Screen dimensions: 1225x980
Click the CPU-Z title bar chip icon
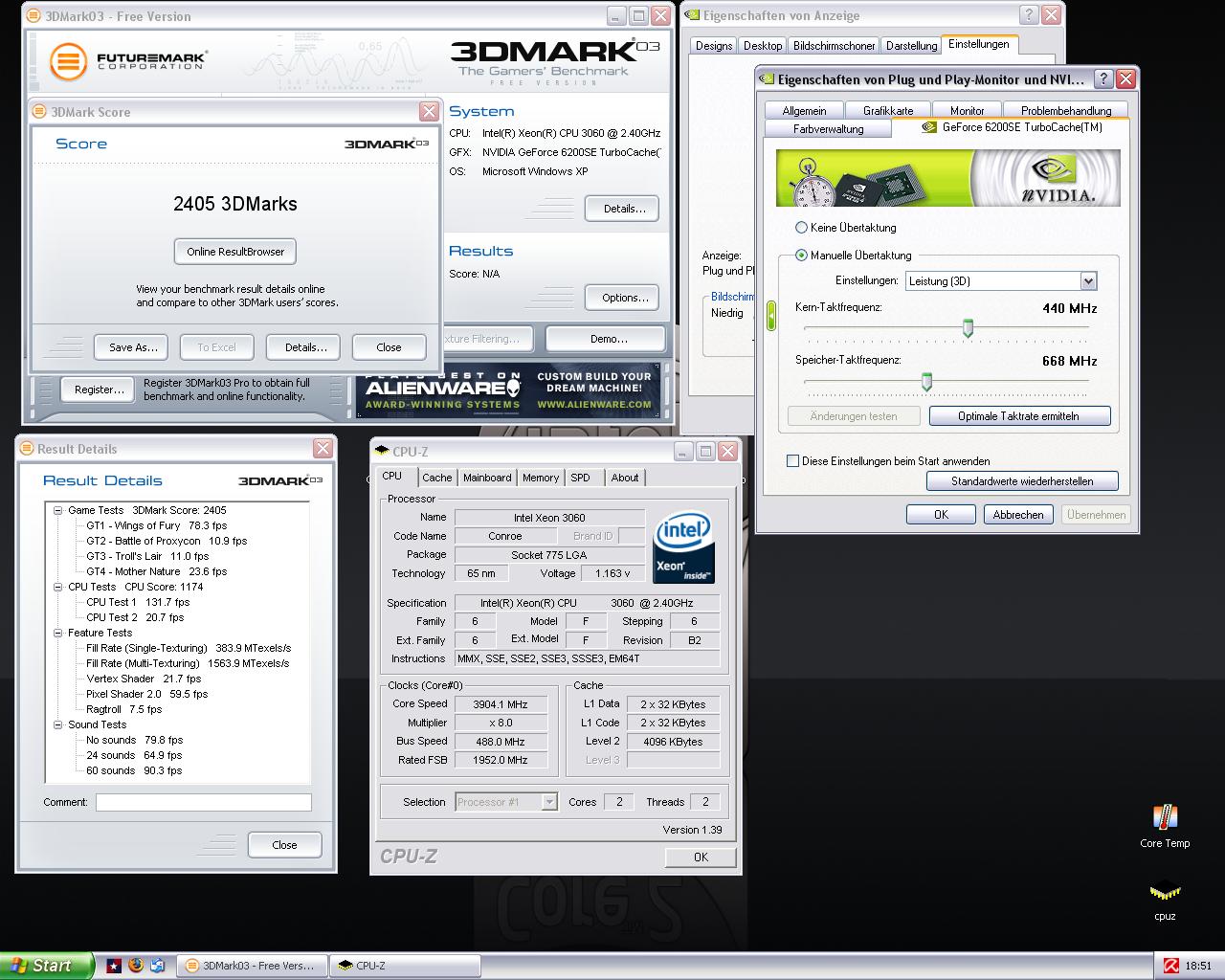[x=382, y=452]
